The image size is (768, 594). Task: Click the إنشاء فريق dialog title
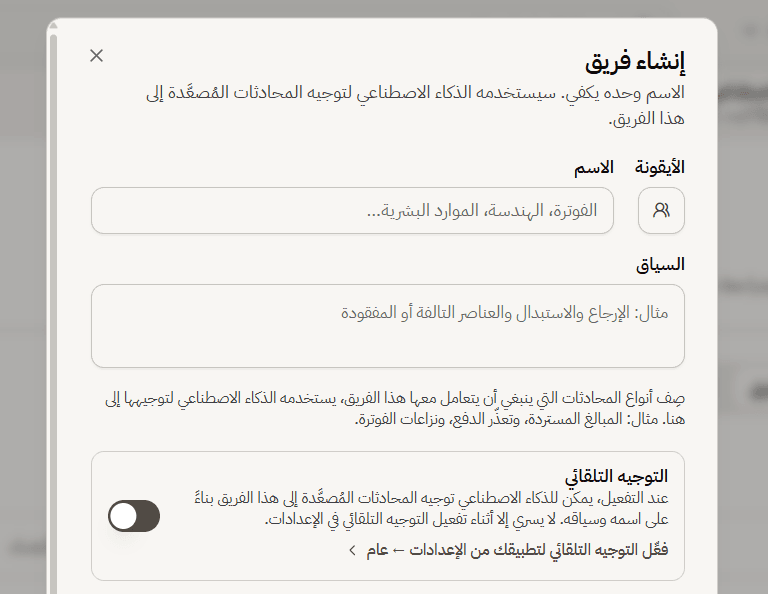click(635, 62)
